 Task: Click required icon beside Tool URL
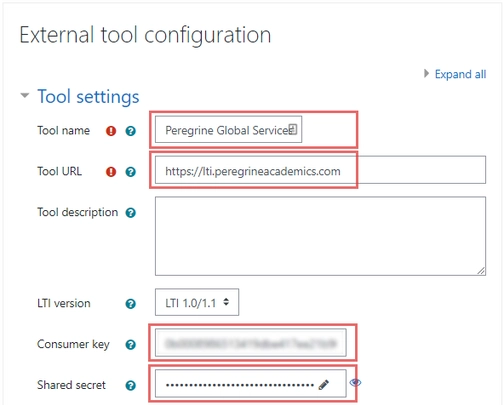pyautogui.click(x=111, y=172)
